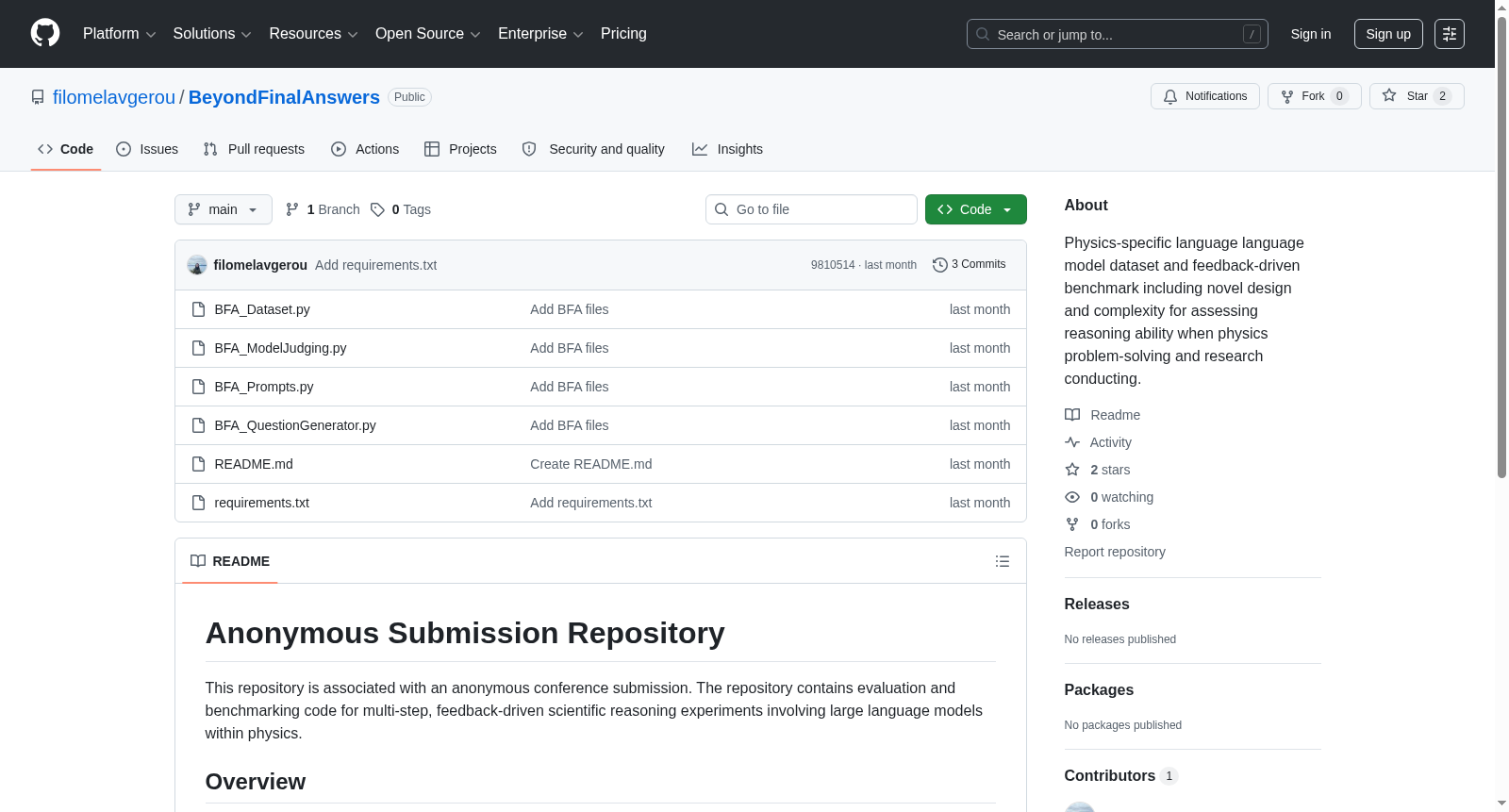1509x812 pixels.
Task: Click the page vertical scrollbar thumb
Action: point(1501,245)
